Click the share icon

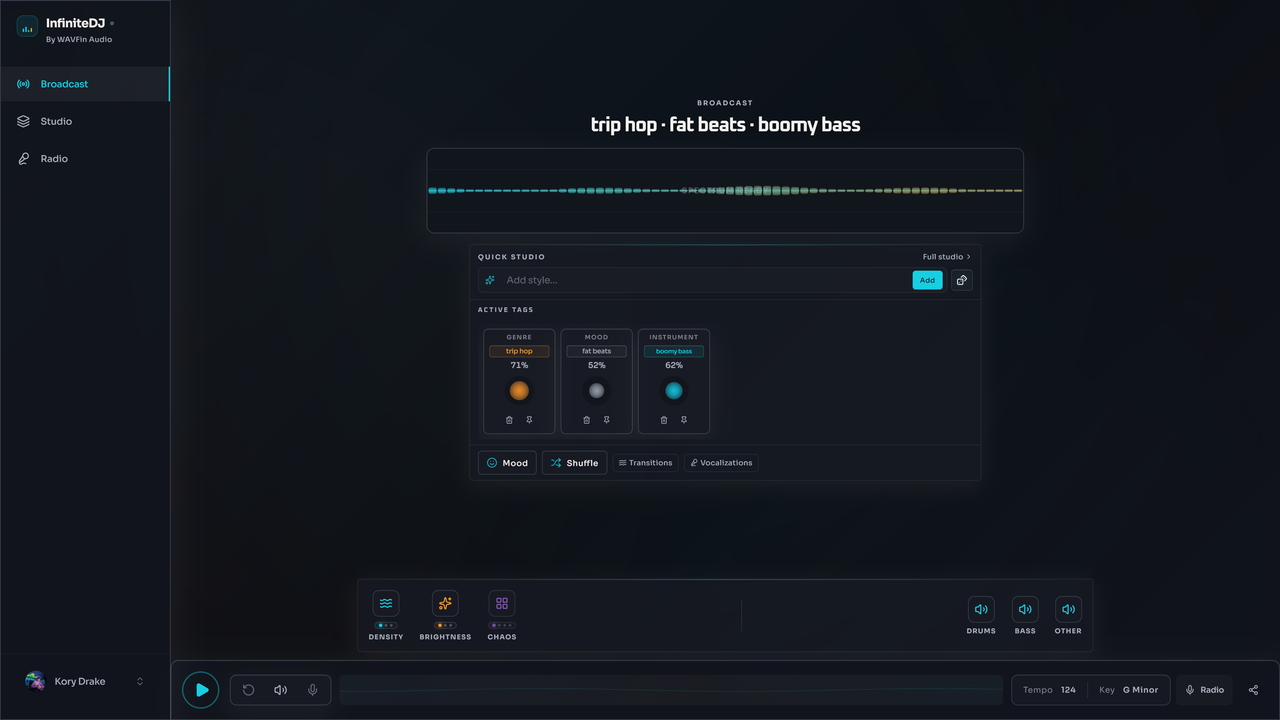coord(1254,690)
